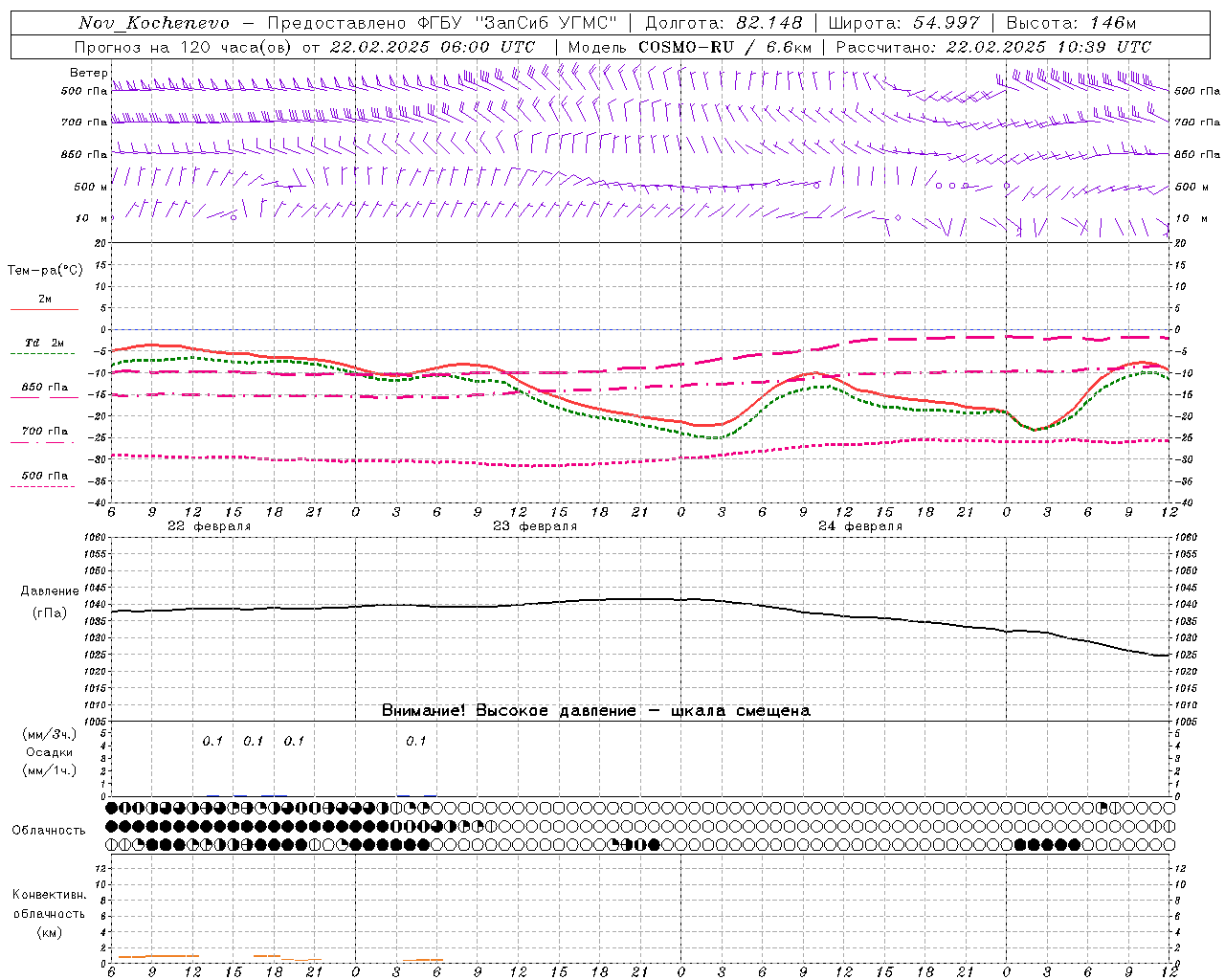Click the '24 февраля' date label
This screenshot has height=980, width=1225.
[860, 526]
